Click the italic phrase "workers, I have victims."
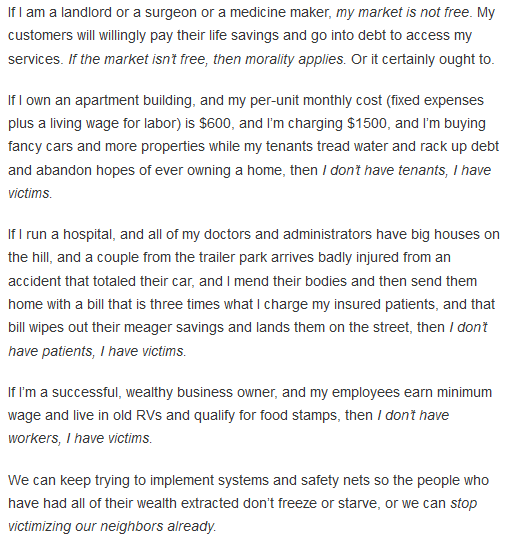Viewport: 507px width, 539px height. click(80, 438)
